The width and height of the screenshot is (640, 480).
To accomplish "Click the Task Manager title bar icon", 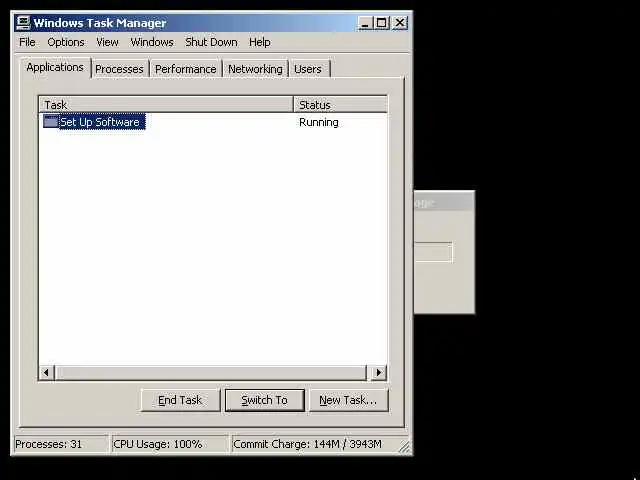I will pos(23,23).
